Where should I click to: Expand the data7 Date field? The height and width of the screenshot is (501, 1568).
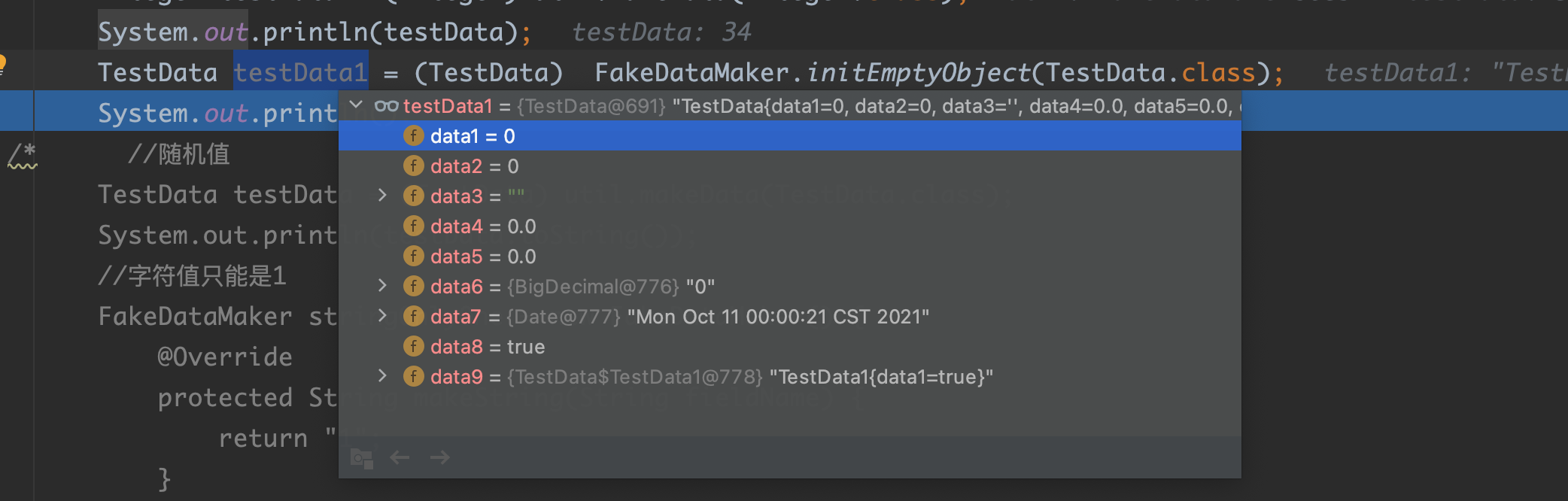point(382,316)
